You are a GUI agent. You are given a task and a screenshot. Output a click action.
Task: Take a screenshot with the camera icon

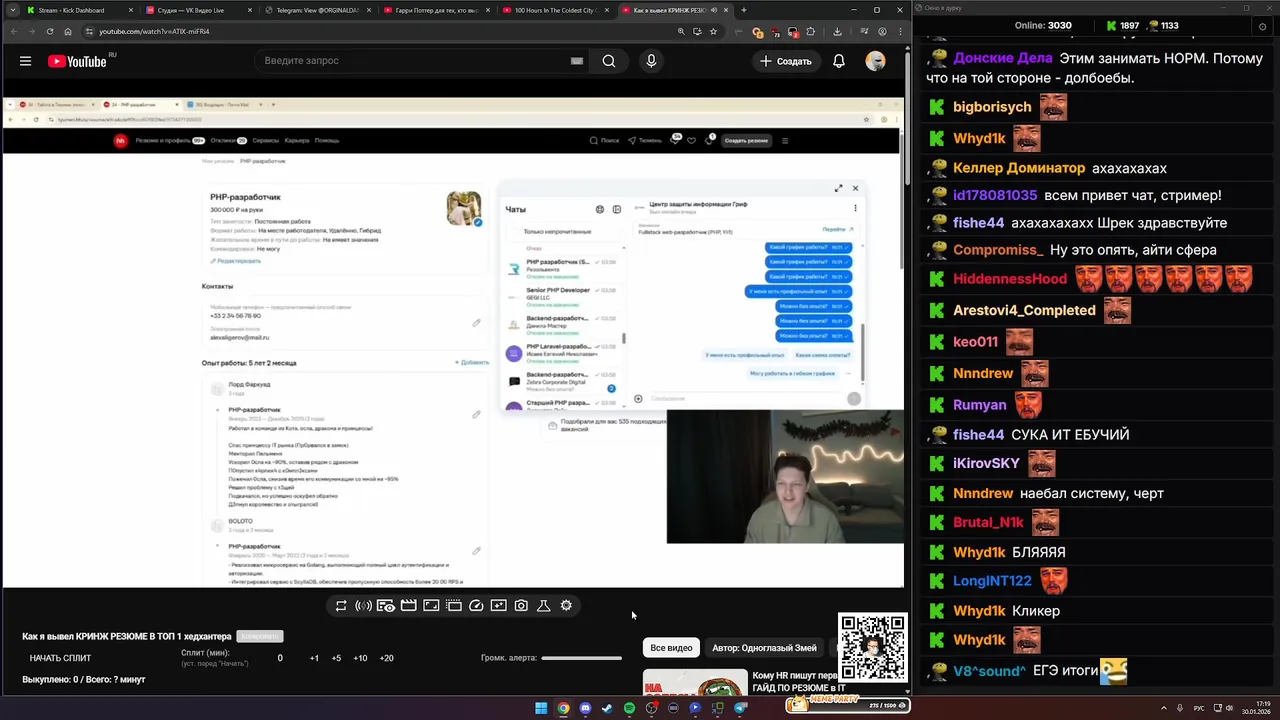(x=521, y=605)
